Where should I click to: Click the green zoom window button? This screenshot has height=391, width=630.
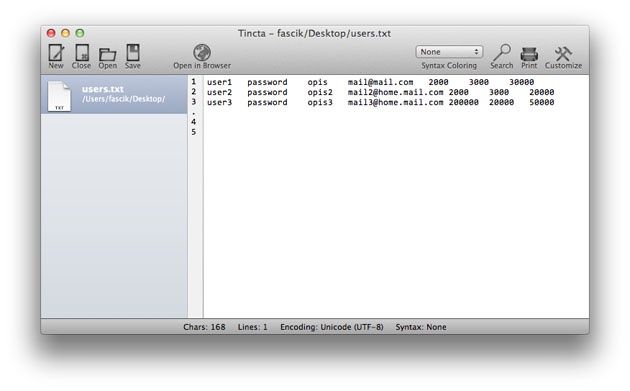tap(80, 33)
